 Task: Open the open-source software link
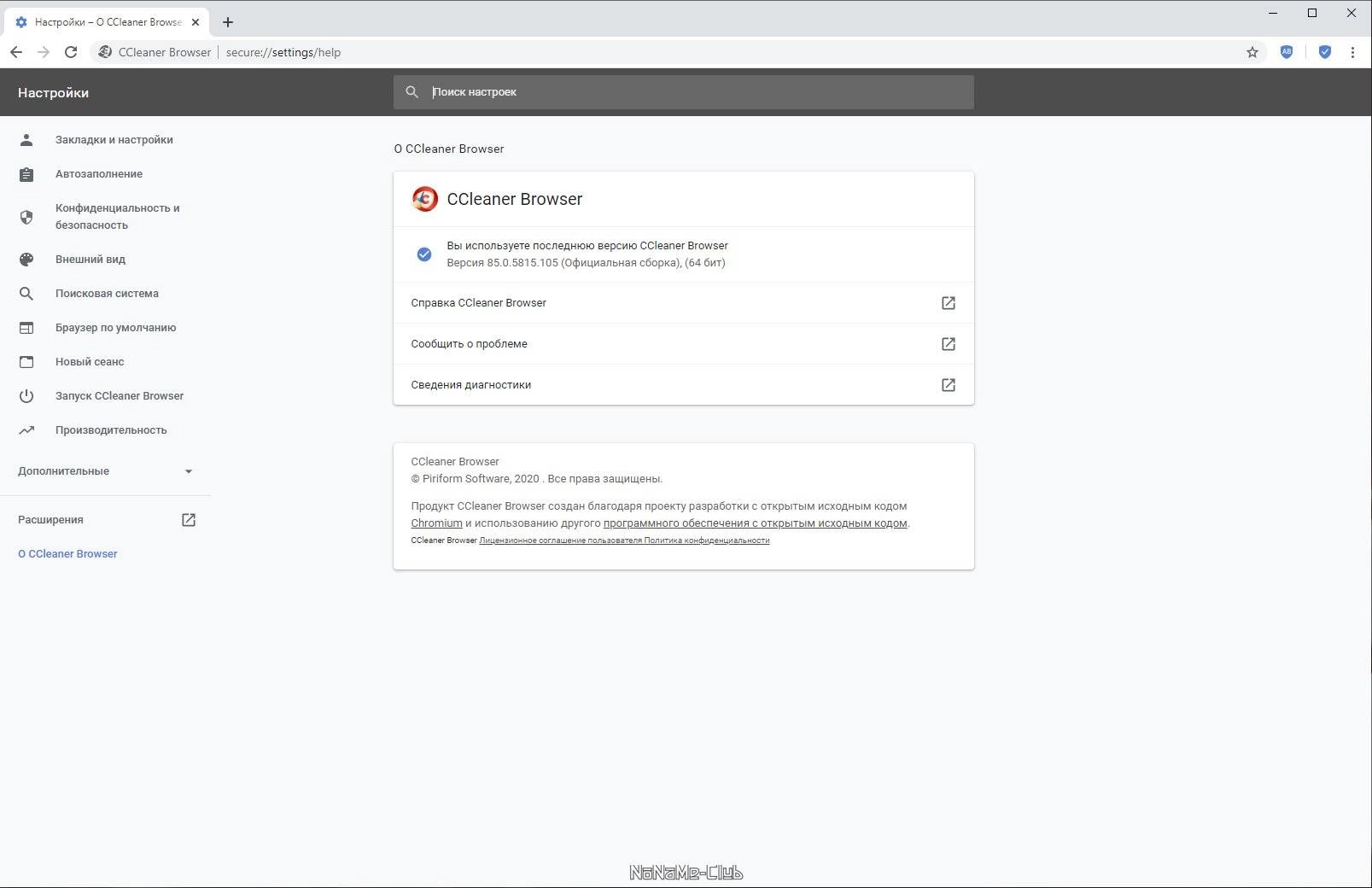[755, 523]
